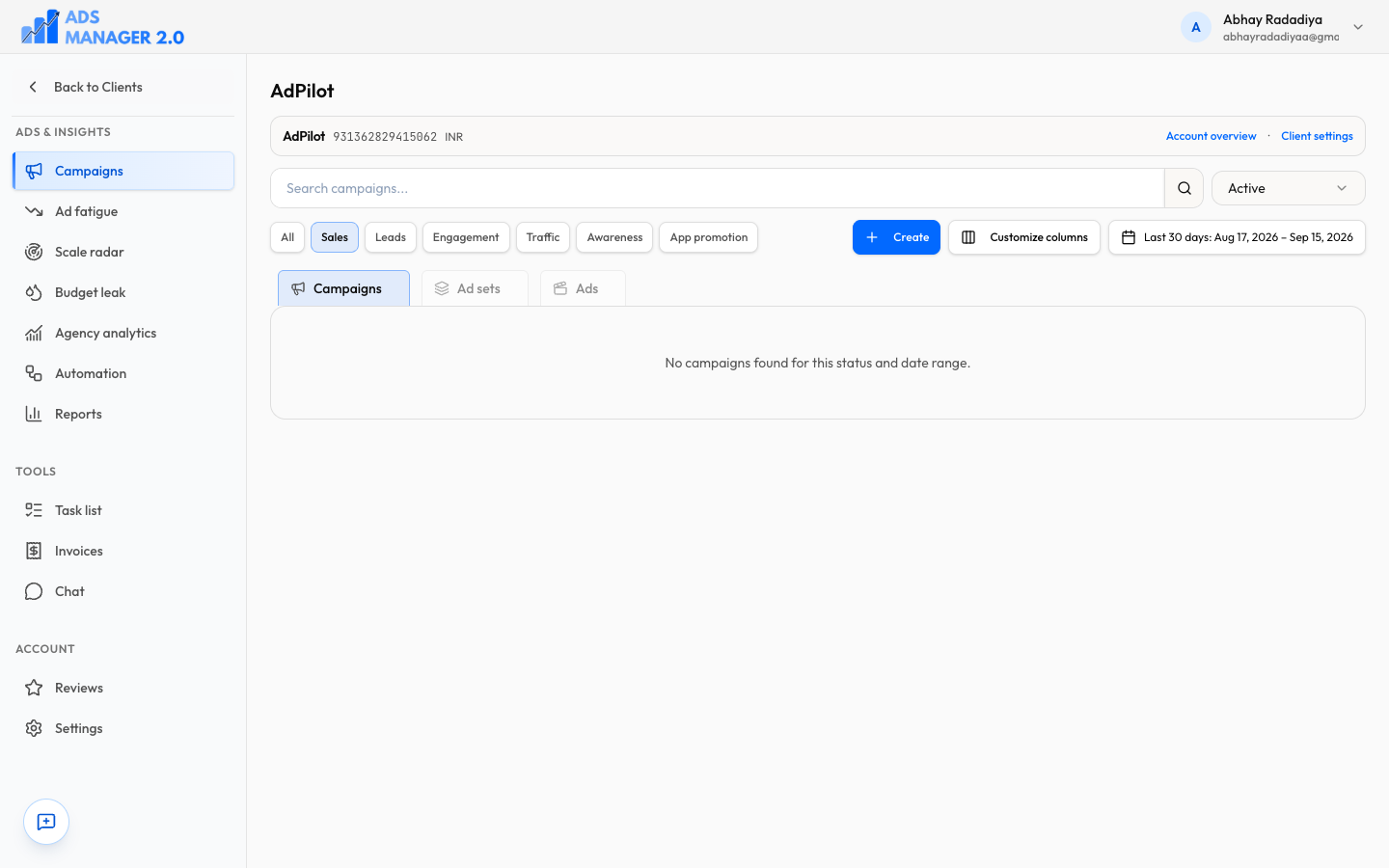The image size is (1389, 868).
Task: Select the Awareness objective filter
Action: 614,237
